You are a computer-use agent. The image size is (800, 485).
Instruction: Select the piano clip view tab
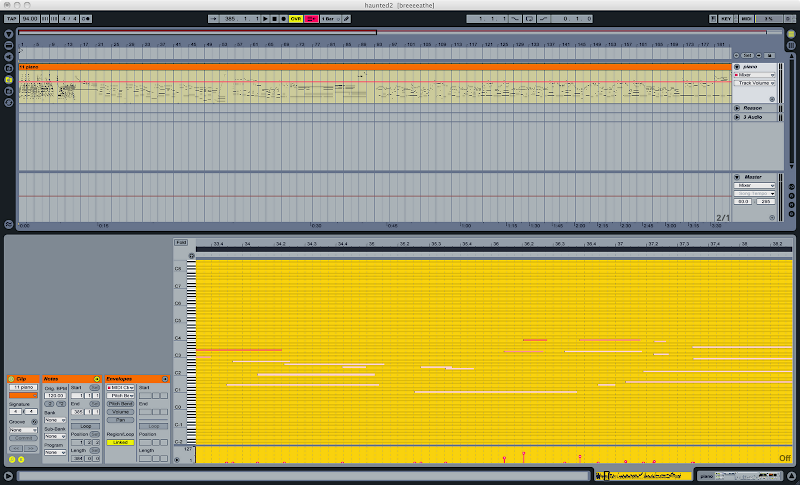[708, 475]
